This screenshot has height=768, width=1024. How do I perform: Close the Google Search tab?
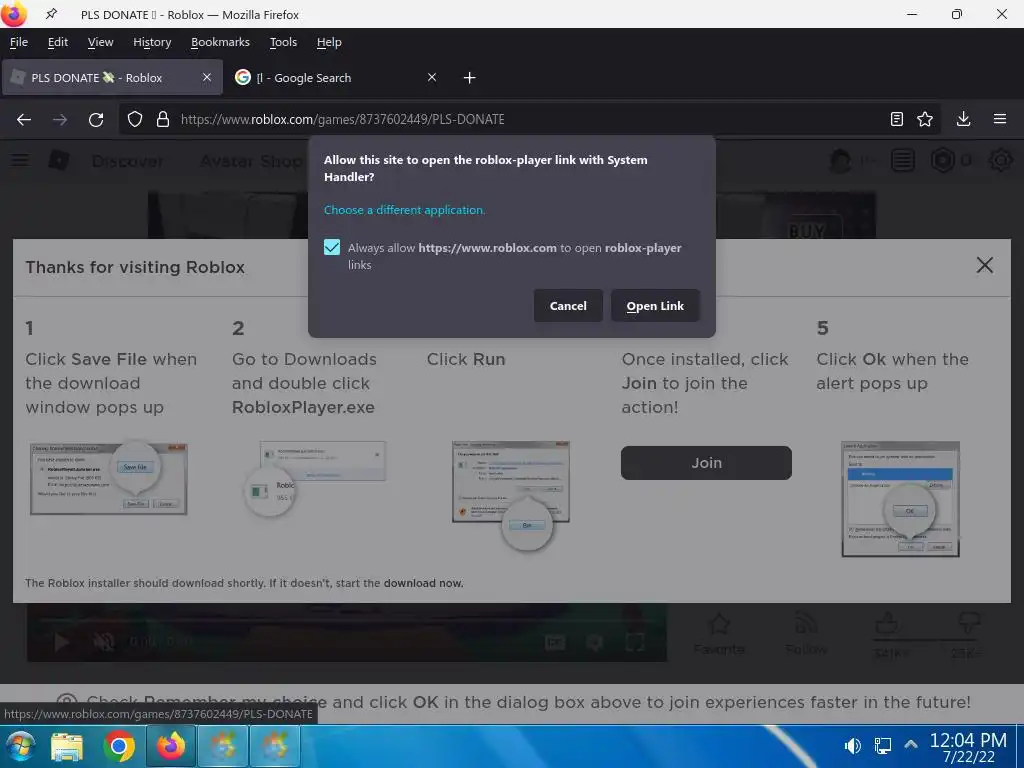point(432,77)
